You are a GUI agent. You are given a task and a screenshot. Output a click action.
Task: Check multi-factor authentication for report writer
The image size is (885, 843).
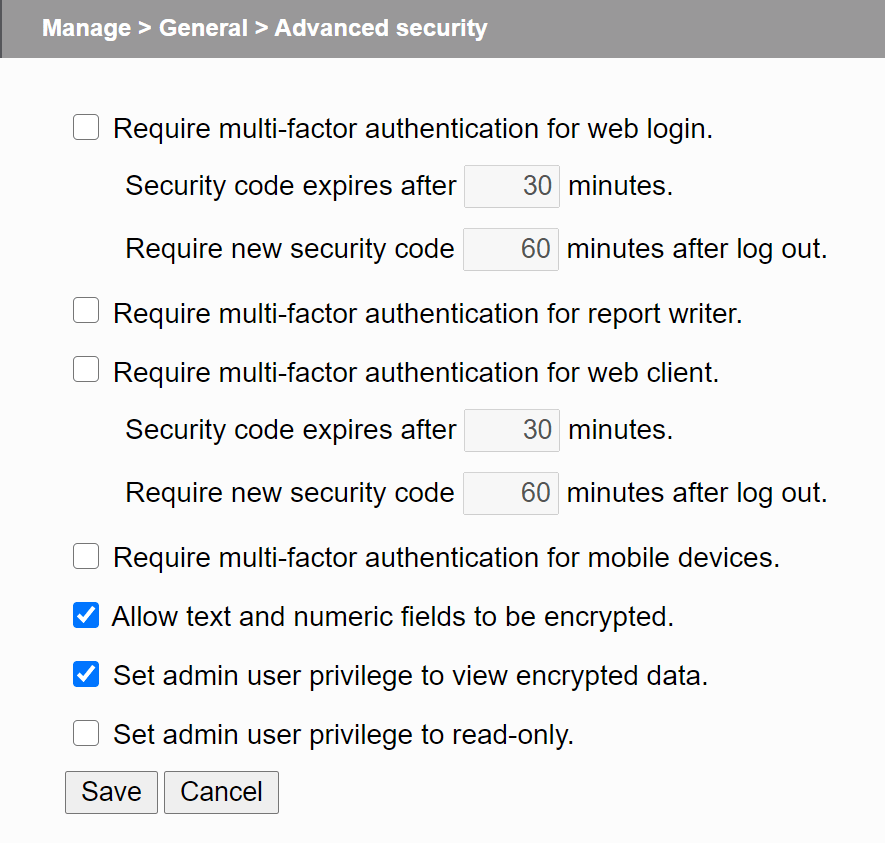point(86,310)
